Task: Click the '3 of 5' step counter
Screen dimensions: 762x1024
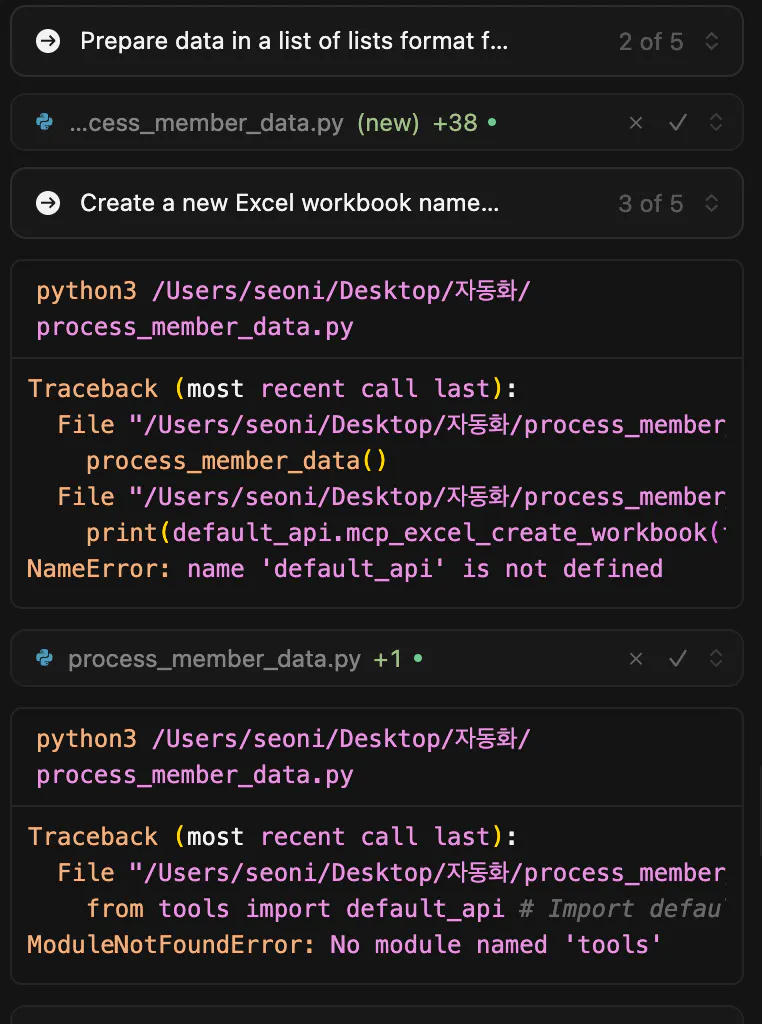Action: [x=651, y=204]
